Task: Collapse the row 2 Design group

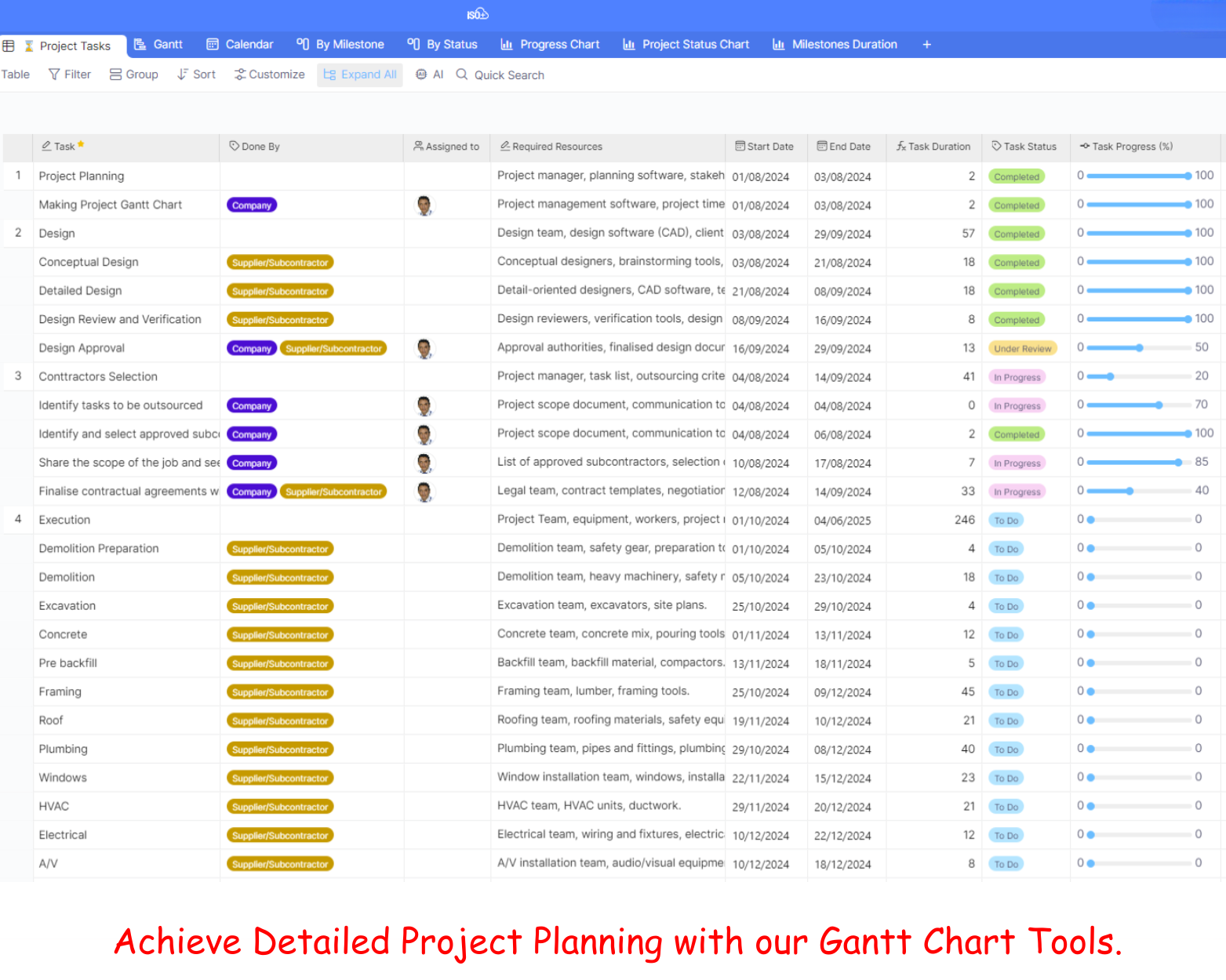Action: [x=18, y=233]
